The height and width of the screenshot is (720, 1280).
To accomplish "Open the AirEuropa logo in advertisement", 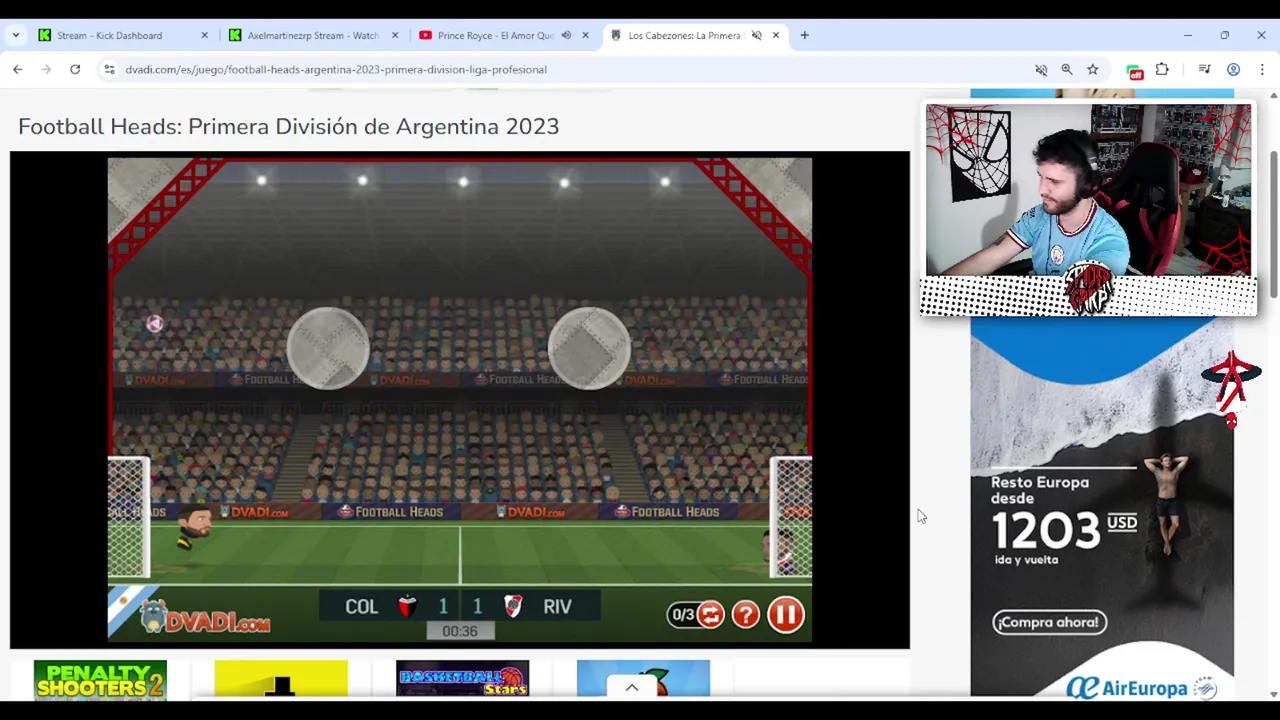I will pyautogui.click(x=1140, y=687).
